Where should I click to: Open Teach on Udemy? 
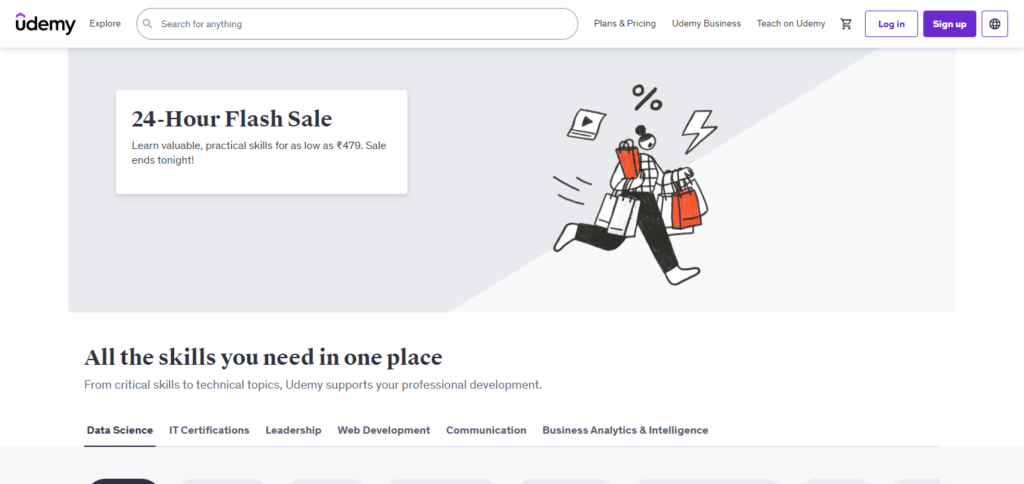pyautogui.click(x=791, y=24)
